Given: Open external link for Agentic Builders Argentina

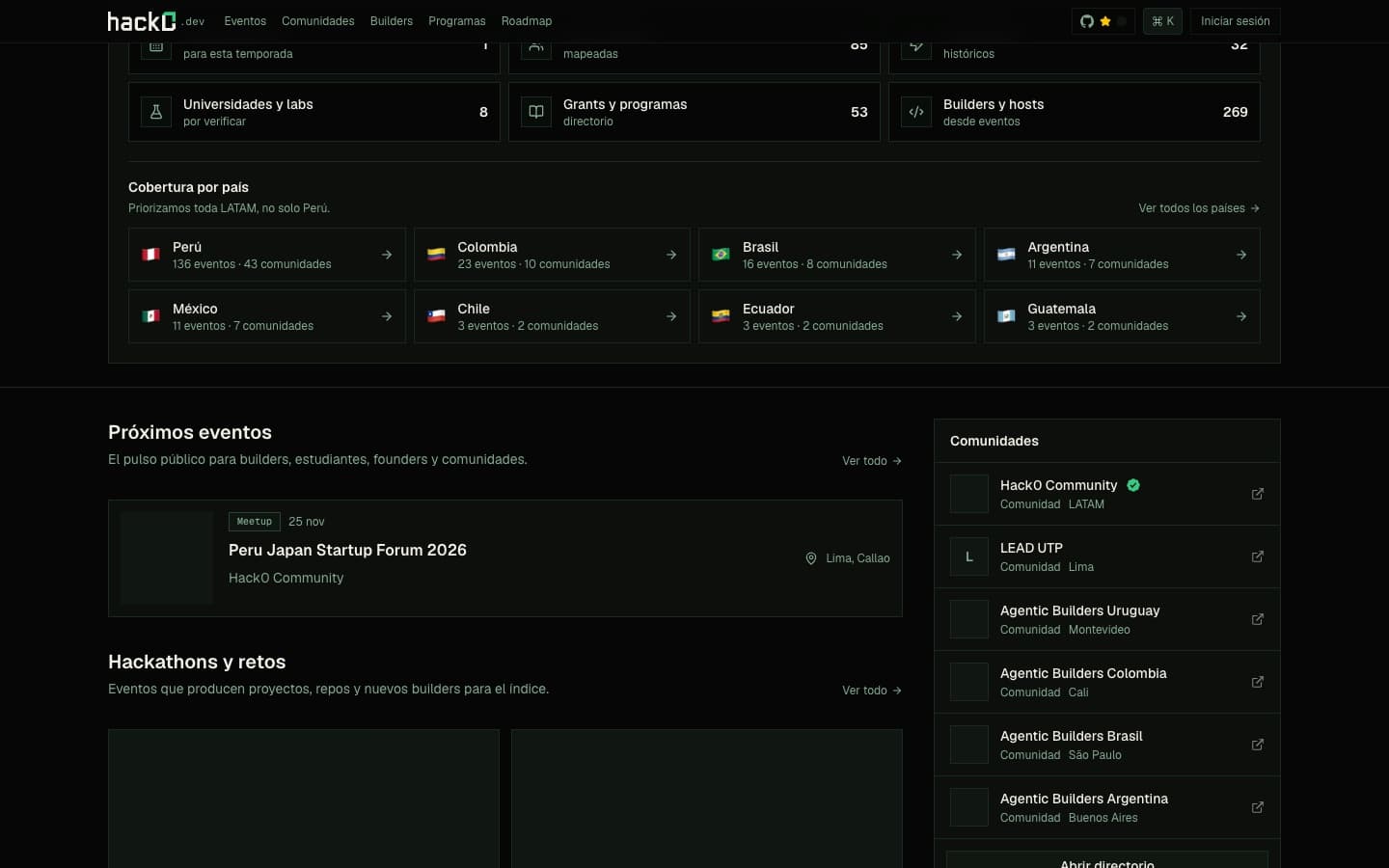Looking at the screenshot, I should click(x=1258, y=807).
